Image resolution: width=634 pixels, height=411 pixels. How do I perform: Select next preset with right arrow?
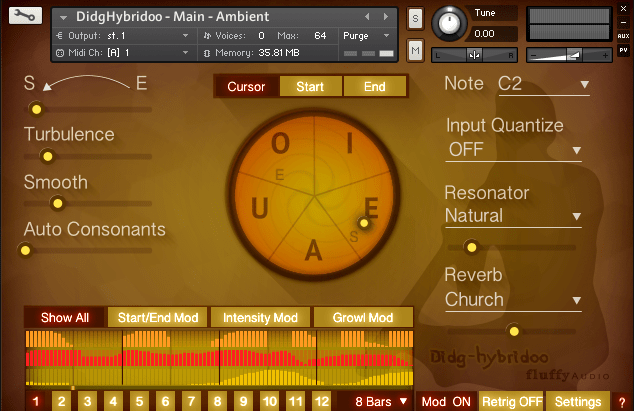coord(386,17)
